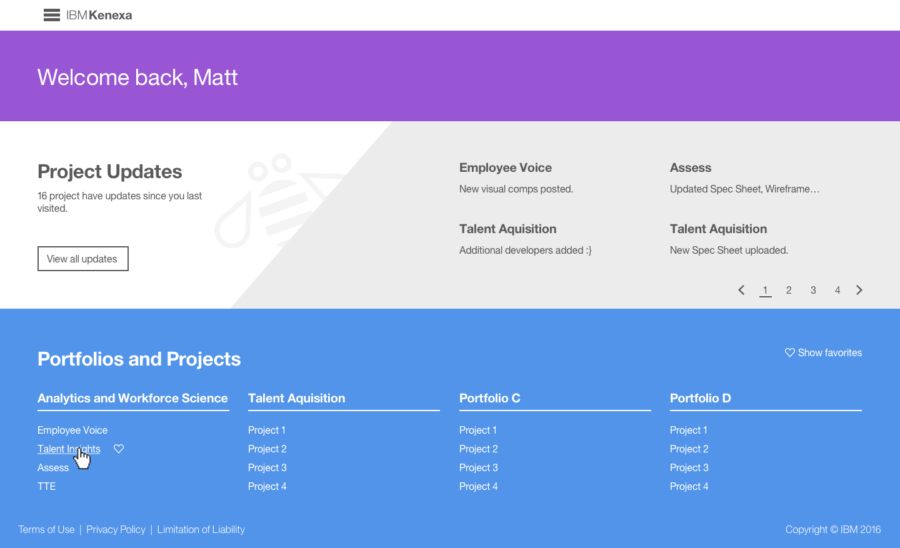Open the TTE project link

(47, 487)
